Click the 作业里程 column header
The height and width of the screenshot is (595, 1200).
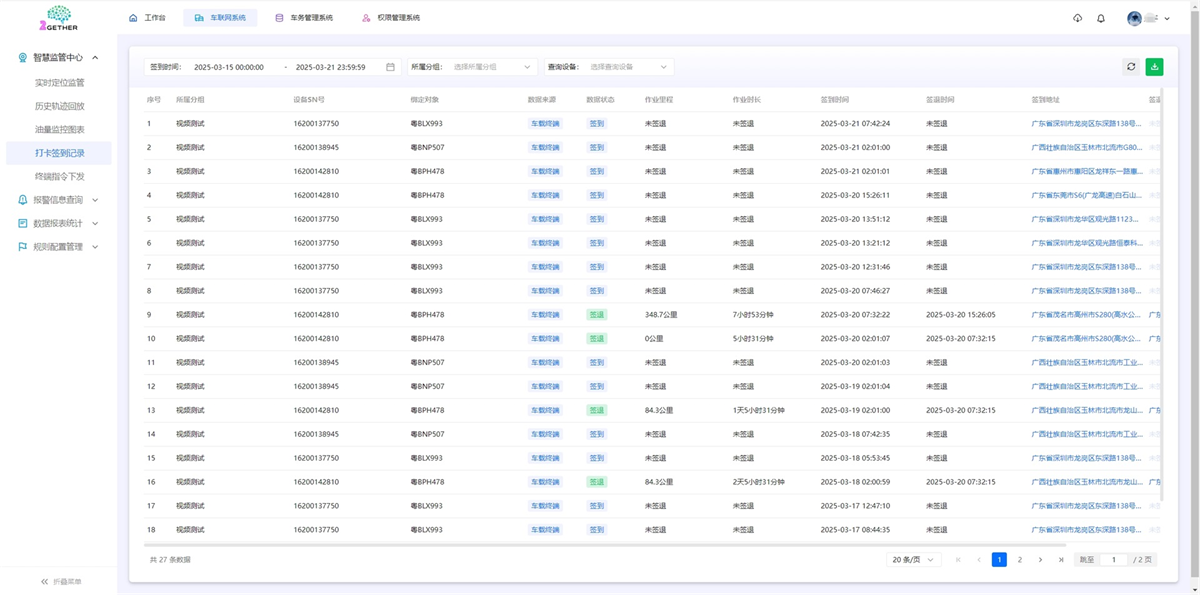click(x=659, y=99)
